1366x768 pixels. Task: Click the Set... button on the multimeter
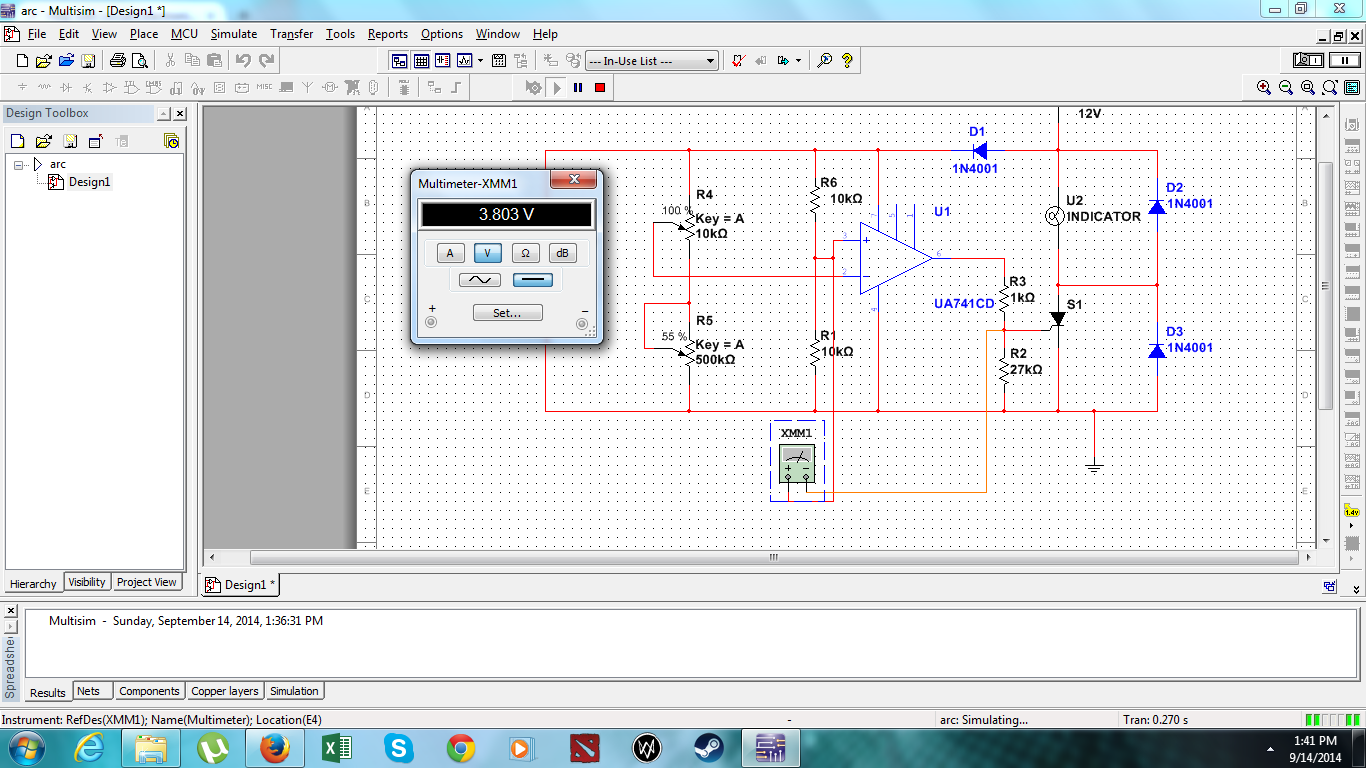507,313
